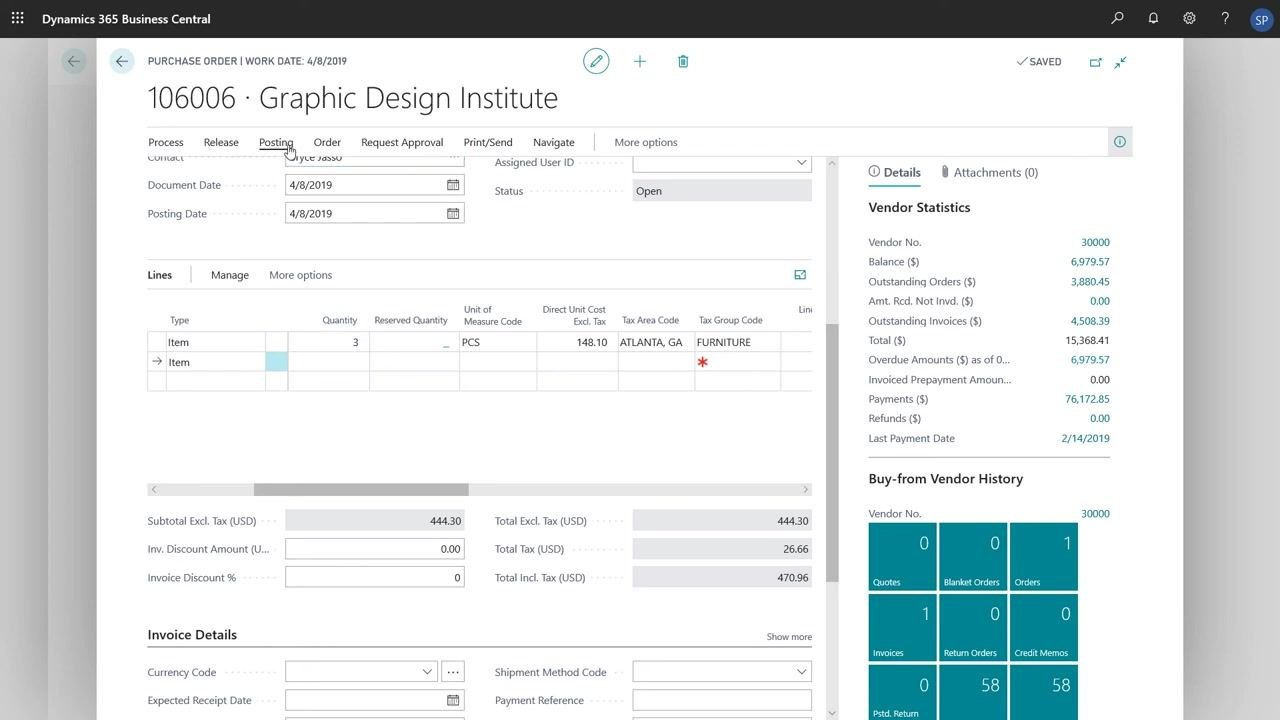1280x720 pixels.
Task: Open the Posting Date calendar picker
Action: (453, 213)
